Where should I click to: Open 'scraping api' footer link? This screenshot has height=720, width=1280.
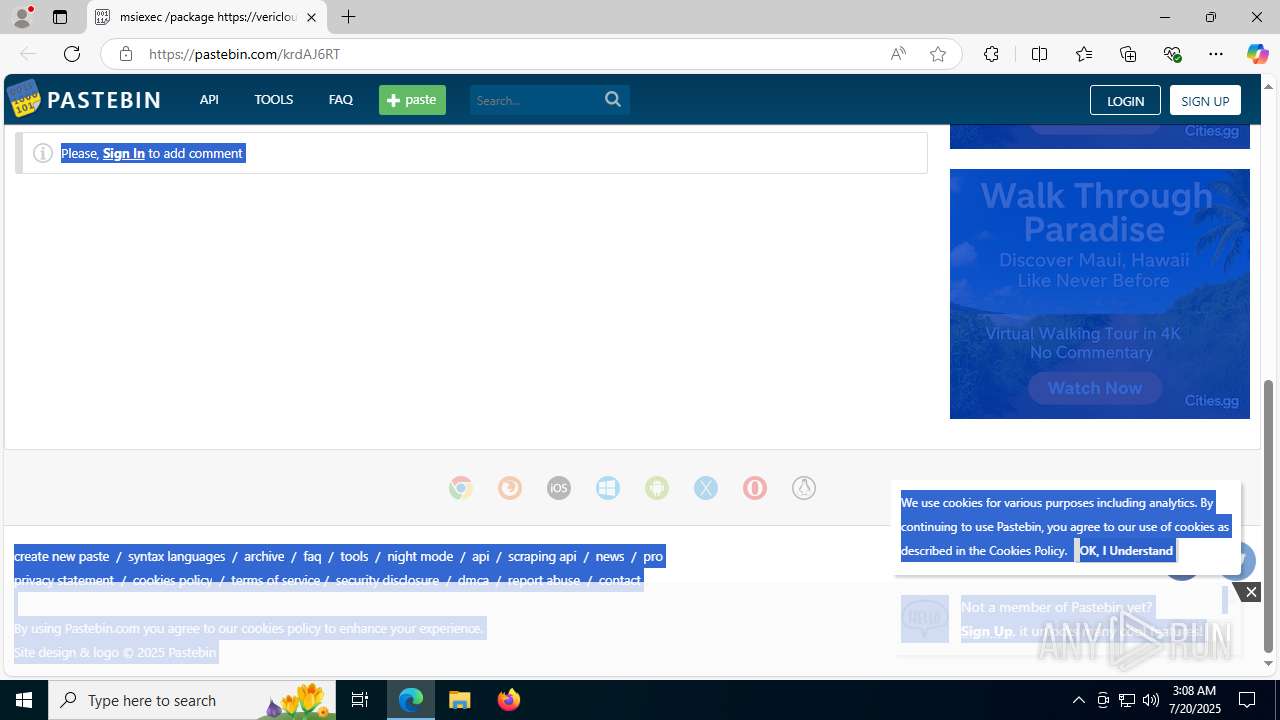542,556
